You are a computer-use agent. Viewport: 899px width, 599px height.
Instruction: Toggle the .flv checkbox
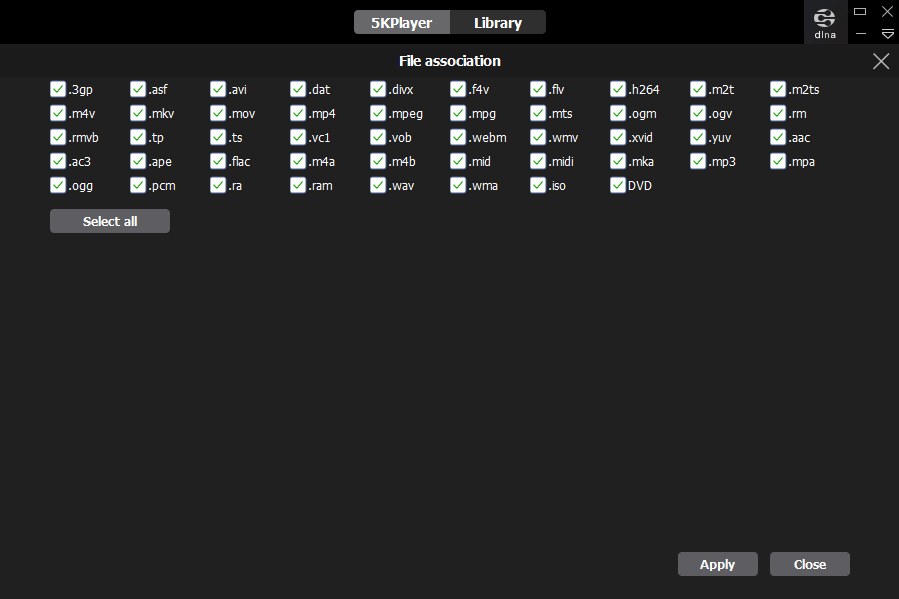(538, 89)
